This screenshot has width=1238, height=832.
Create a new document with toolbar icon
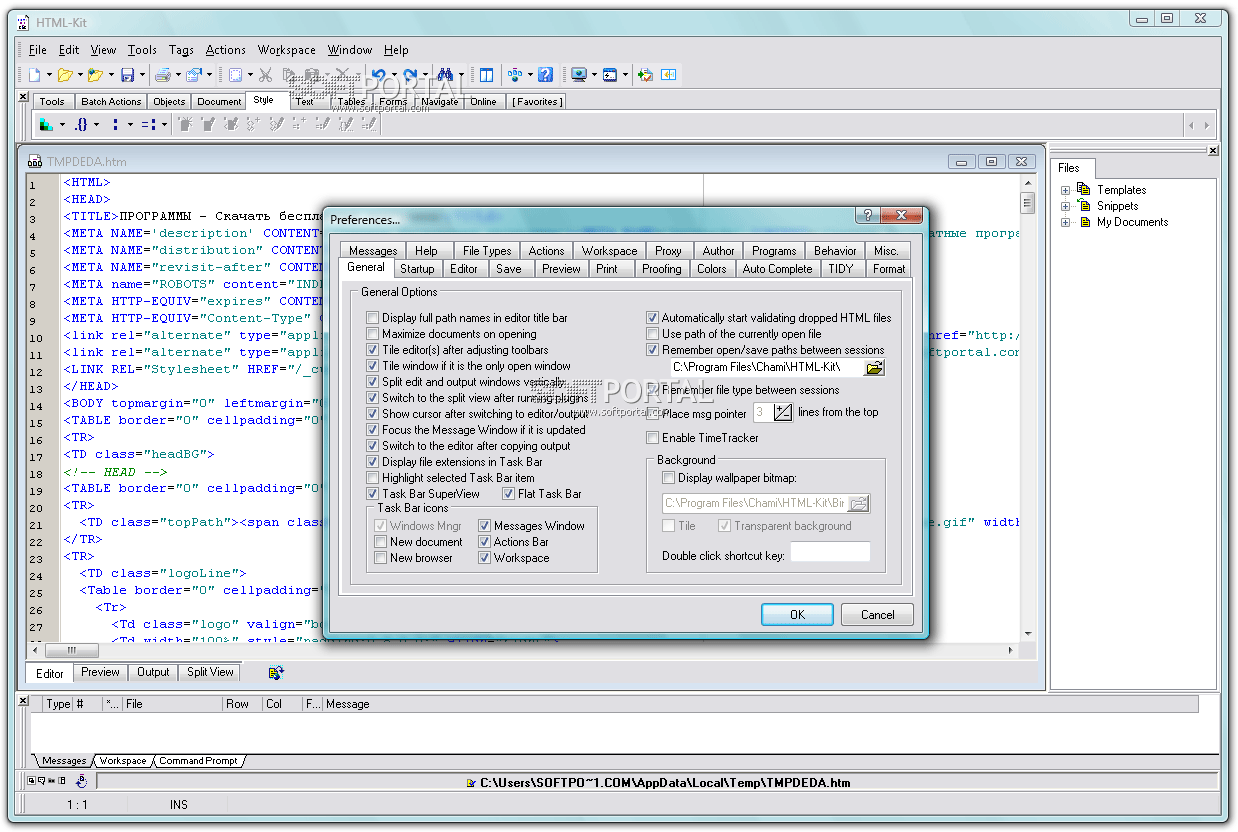click(34, 75)
